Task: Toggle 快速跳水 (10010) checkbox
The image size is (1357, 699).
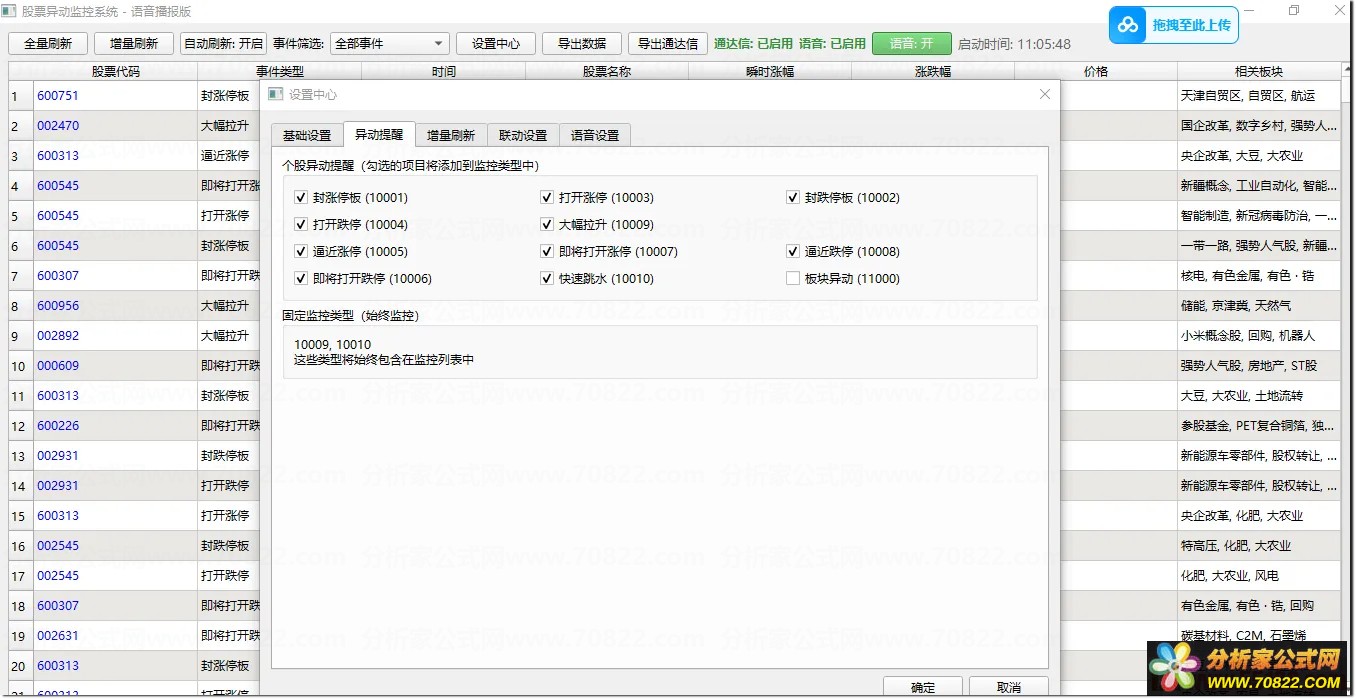Action: point(547,279)
